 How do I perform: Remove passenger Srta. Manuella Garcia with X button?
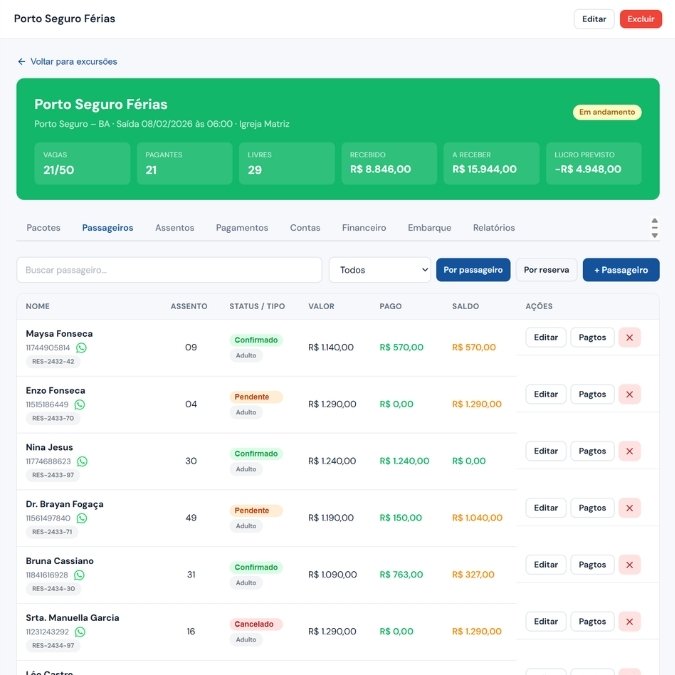629,622
